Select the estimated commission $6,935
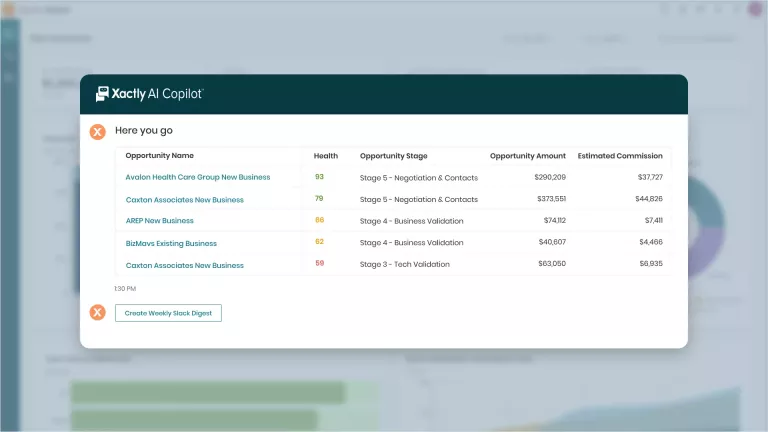The image size is (768, 432). 651,263
